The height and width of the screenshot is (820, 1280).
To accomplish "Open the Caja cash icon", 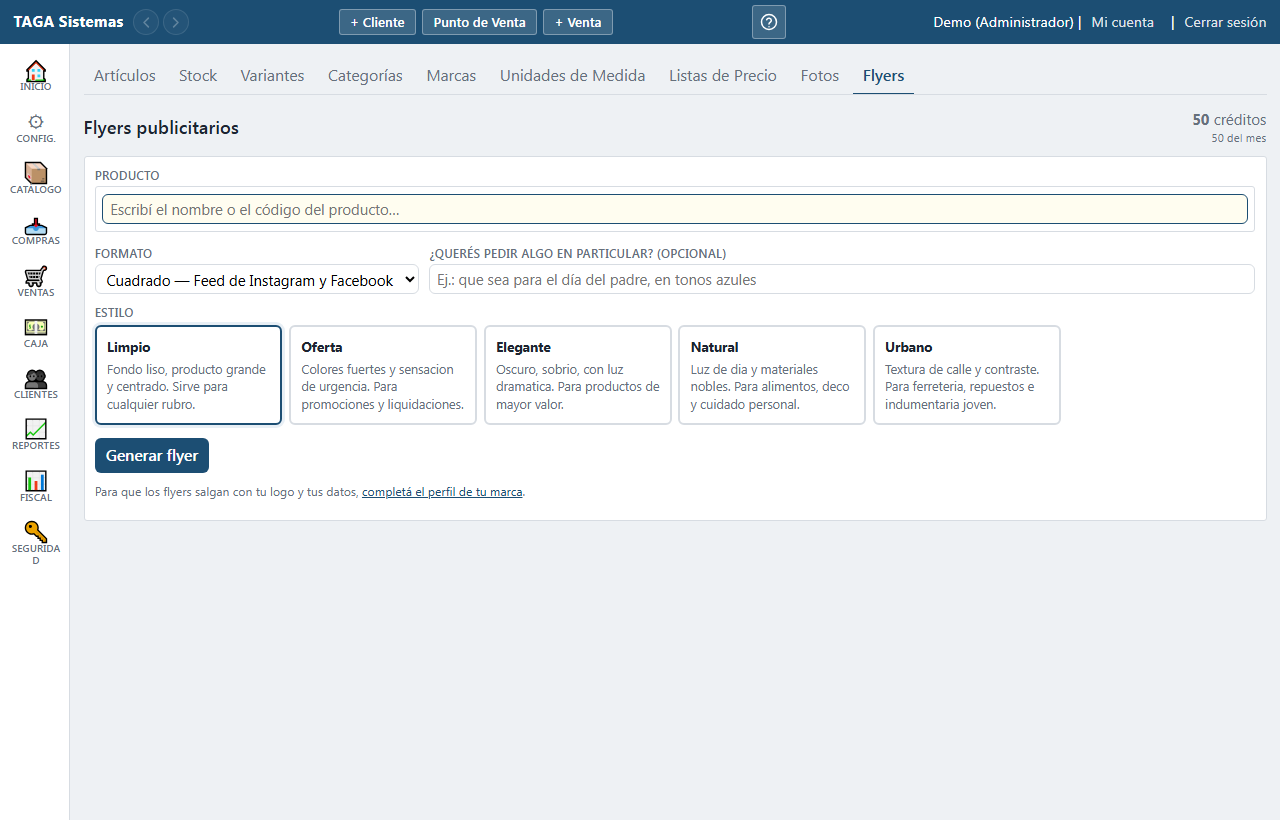I will (x=35, y=327).
